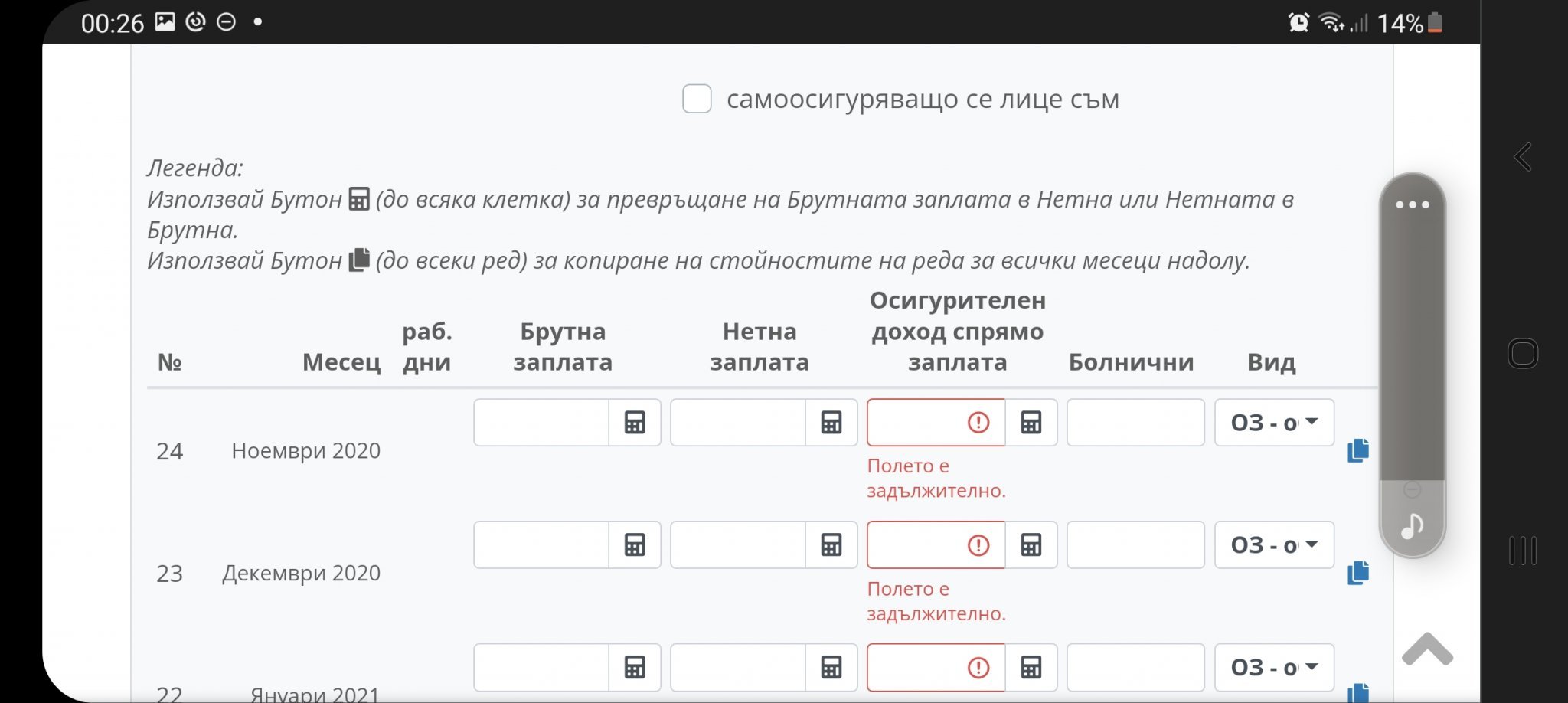The image size is (1568, 703).
Task: Click calculator icon beside Нетна заплата for Ноември 2020
Action: tap(831, 423)
